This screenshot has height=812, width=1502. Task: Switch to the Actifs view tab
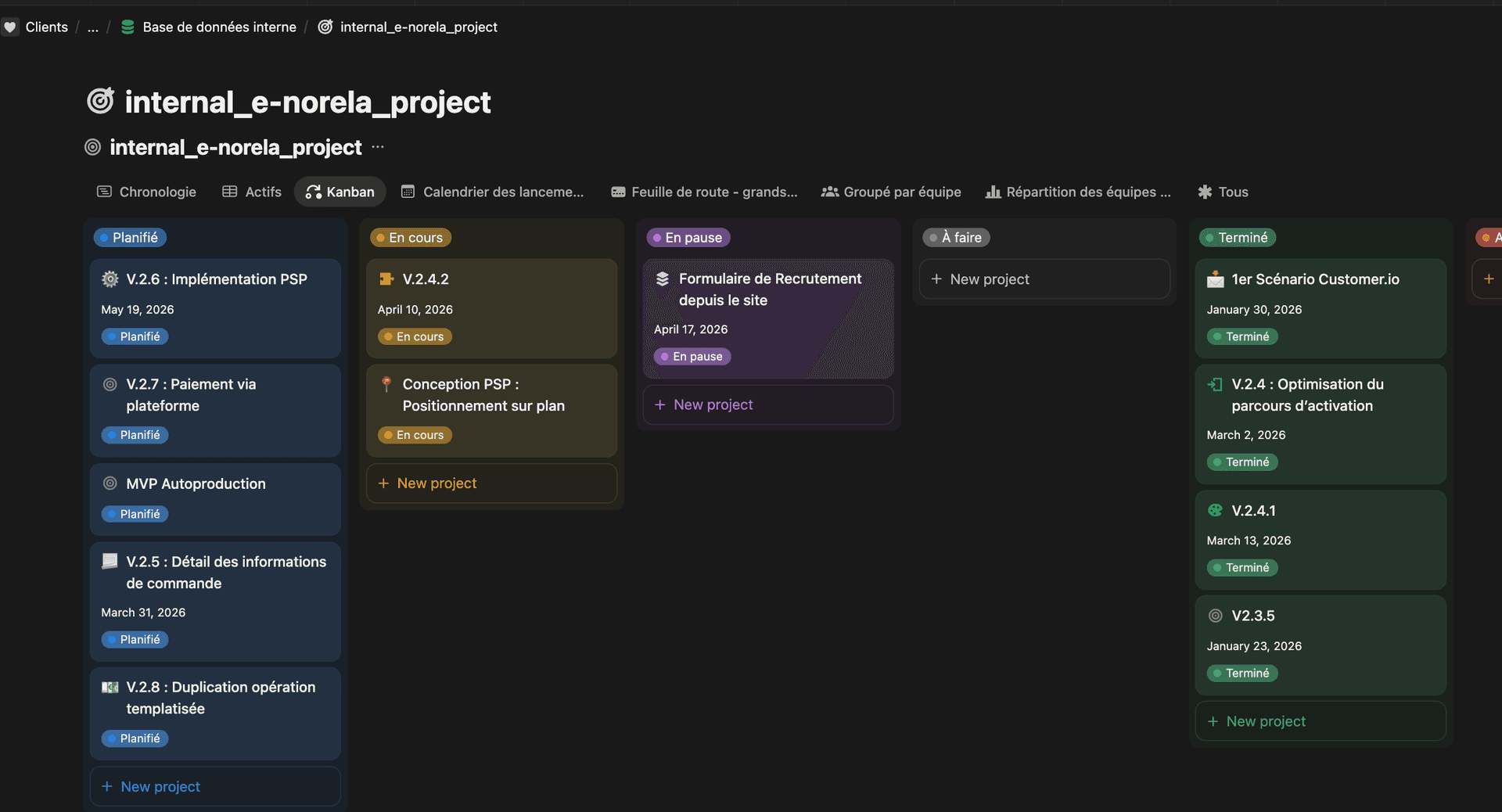pos(252,192)
